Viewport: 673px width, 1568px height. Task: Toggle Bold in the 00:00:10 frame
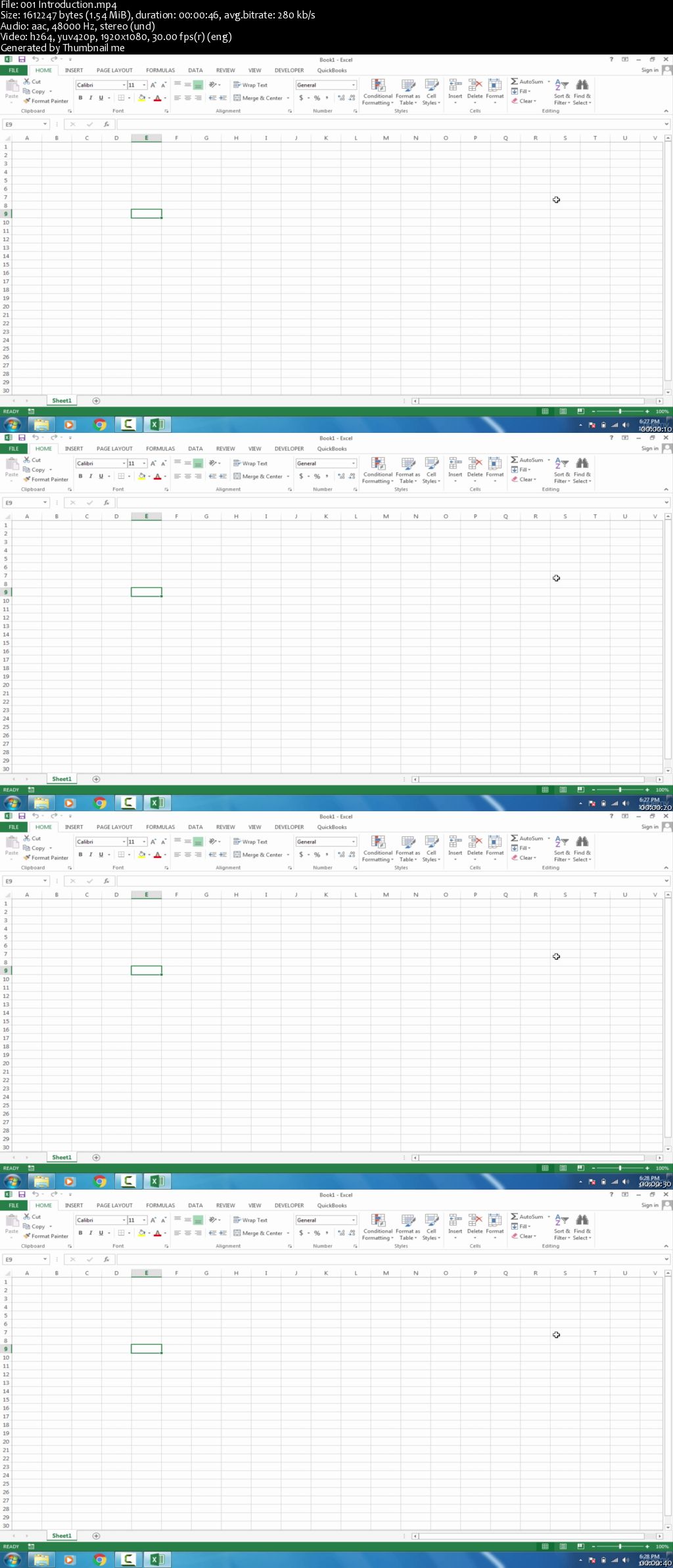coord(80,98)
